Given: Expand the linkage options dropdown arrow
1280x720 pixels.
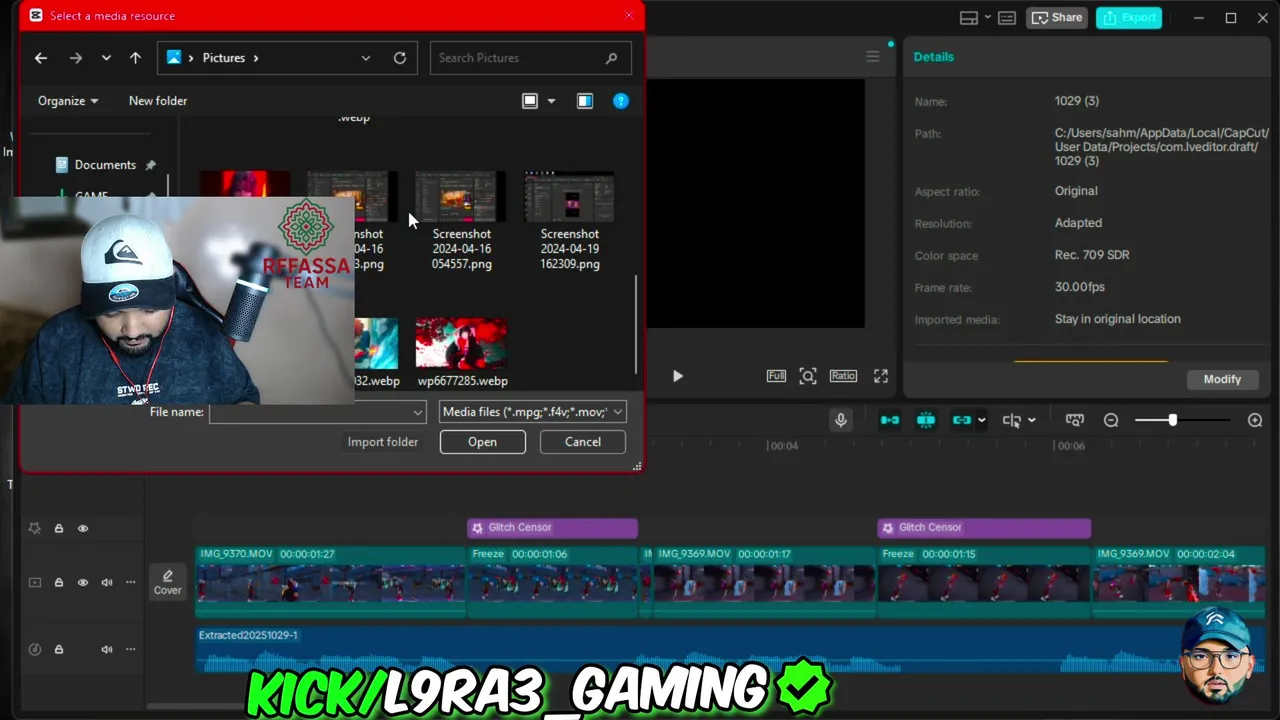Looking at the screenshot, I should point(982,420).
